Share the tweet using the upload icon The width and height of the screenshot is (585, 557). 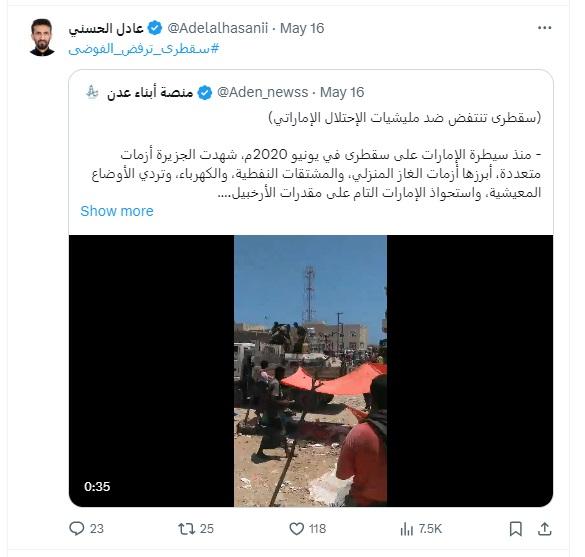pyautogui.click(x=545, y=528)
